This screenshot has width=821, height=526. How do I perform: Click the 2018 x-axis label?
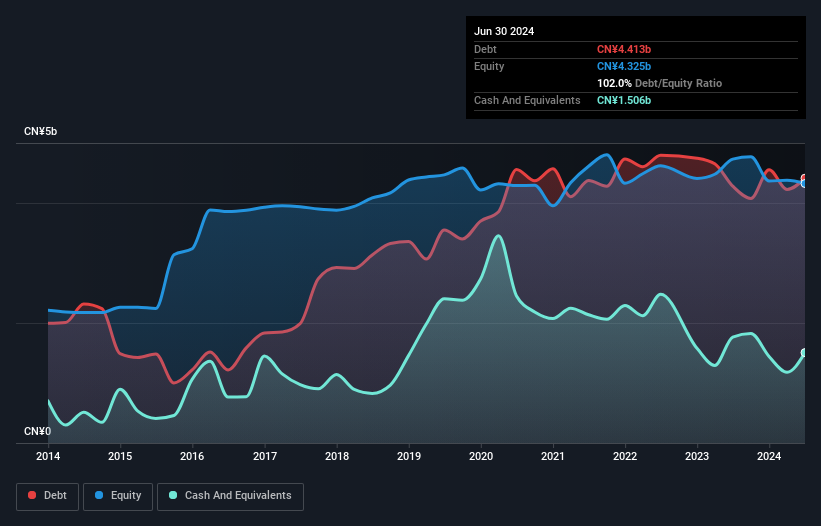(x=337, y=456)
